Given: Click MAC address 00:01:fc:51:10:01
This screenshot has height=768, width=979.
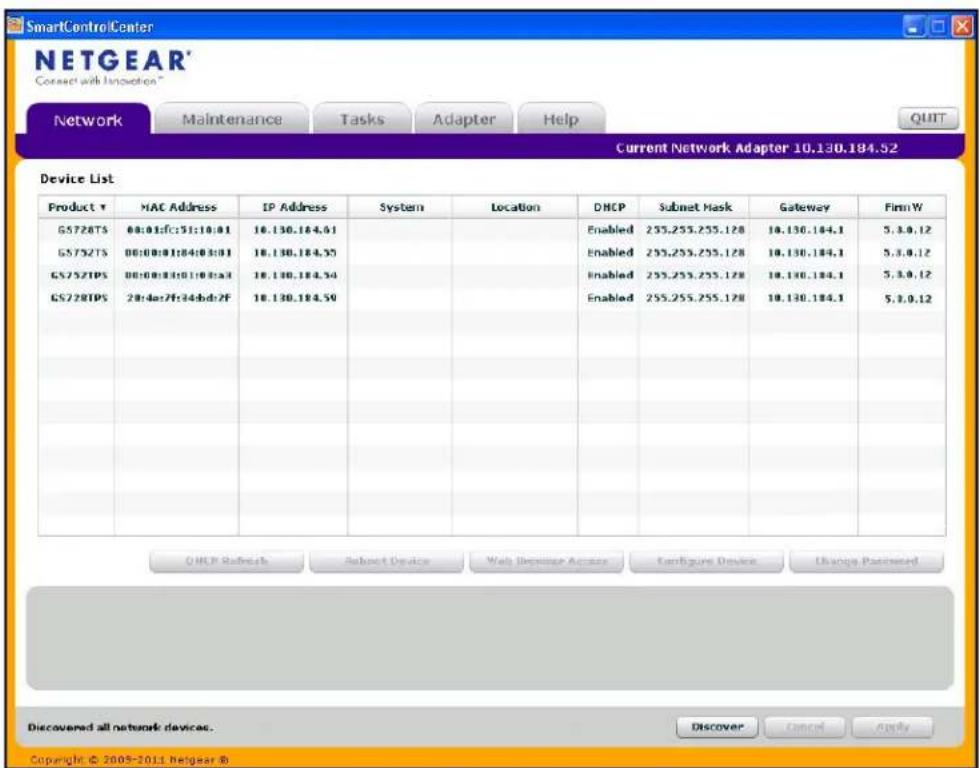Looking at the screenshot, I should (x=179, y=230).
